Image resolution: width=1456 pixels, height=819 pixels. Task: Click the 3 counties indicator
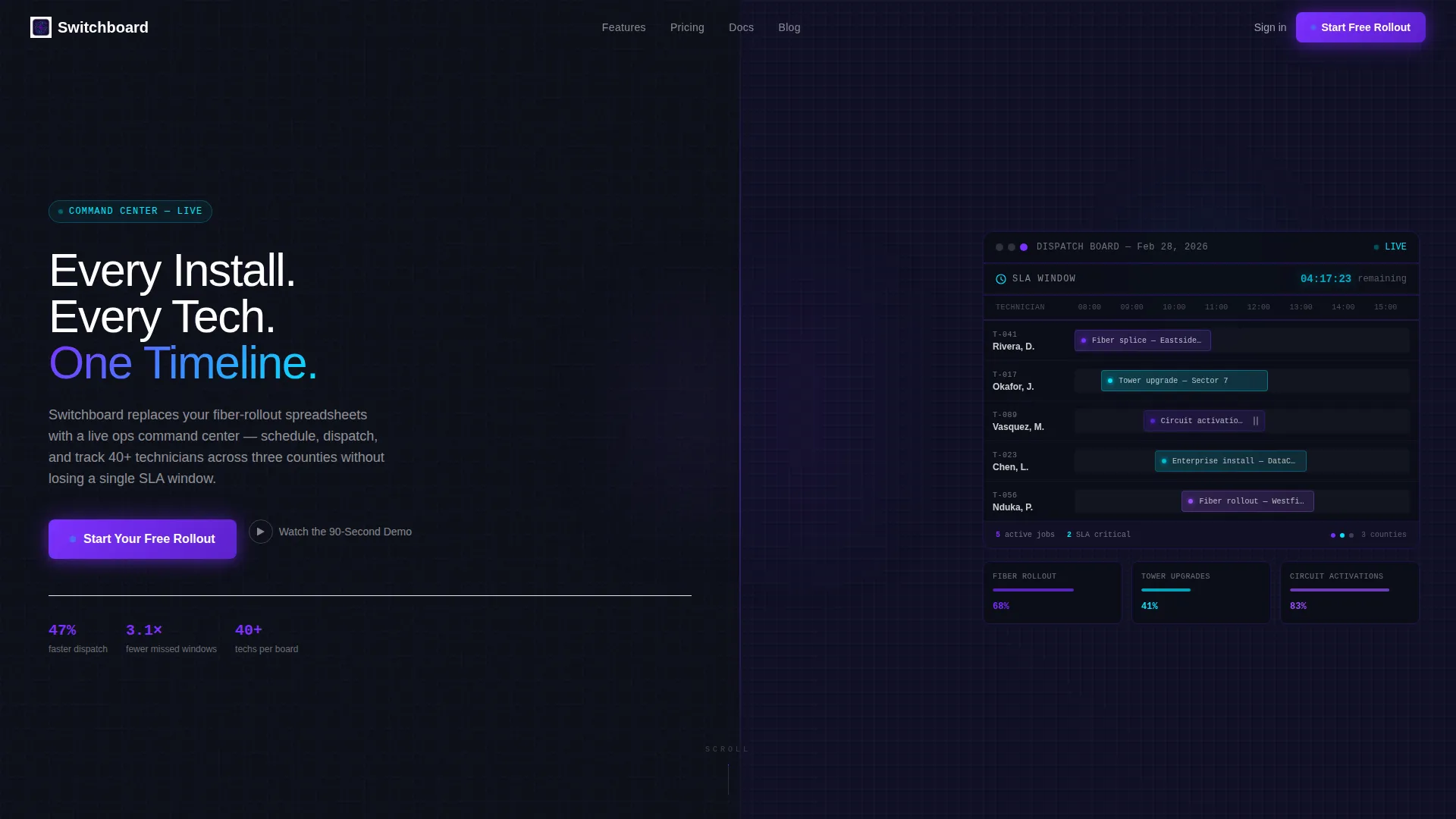coord(1384,535)
